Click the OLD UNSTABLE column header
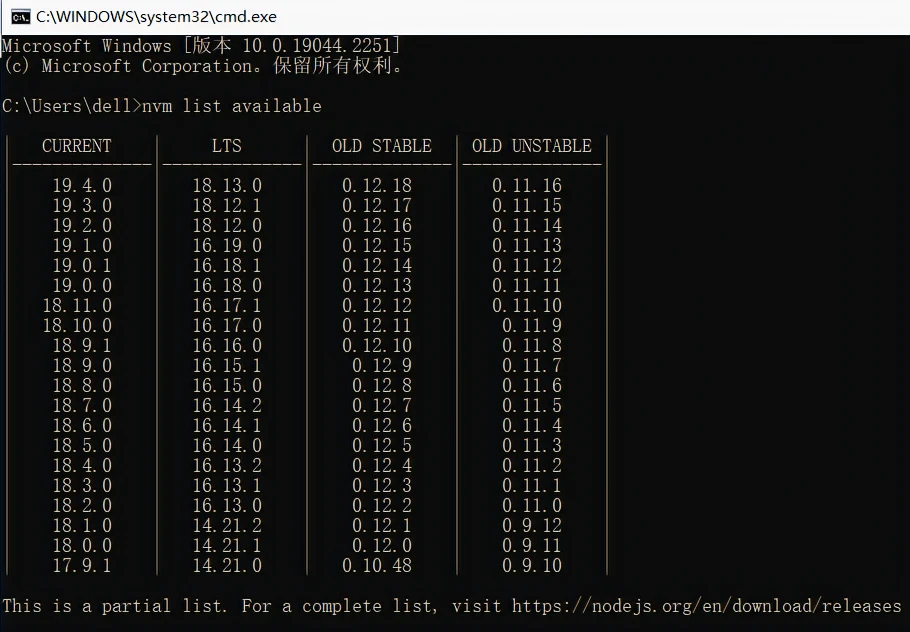The image size is (910, 632). [x=531, y=146]
